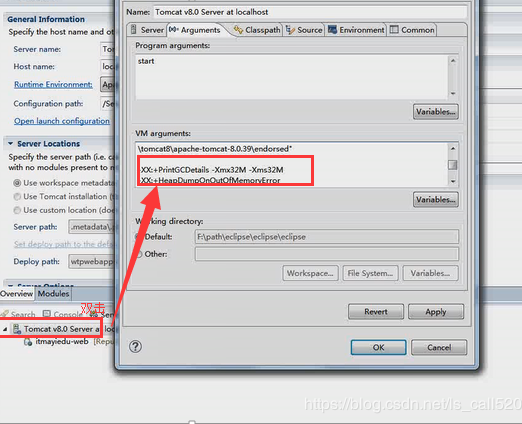
Task: Select the Default working directory option
Action: coord(155,237)
